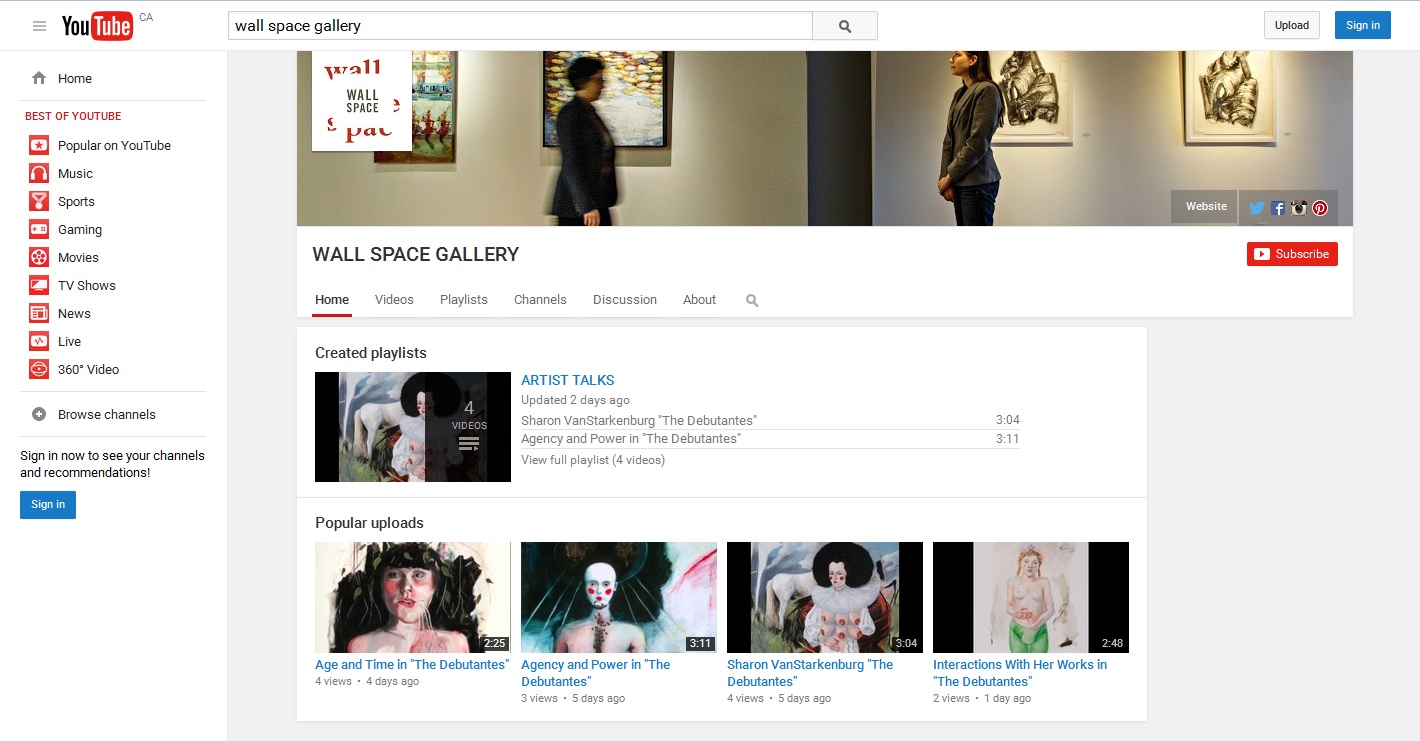Click Sharon VanStarkenburg video title under thumbnail

(810, 673)
